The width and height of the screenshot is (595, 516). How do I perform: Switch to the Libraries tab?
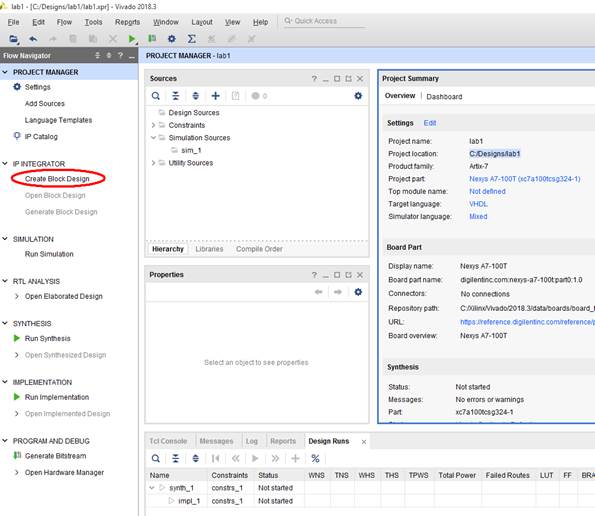pos(209,249)
